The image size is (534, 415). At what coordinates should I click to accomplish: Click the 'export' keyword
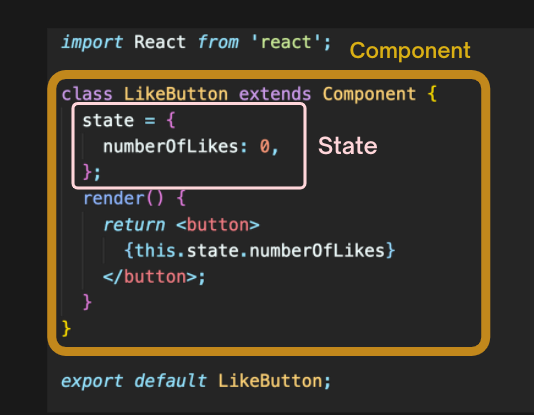pos(92,381)
